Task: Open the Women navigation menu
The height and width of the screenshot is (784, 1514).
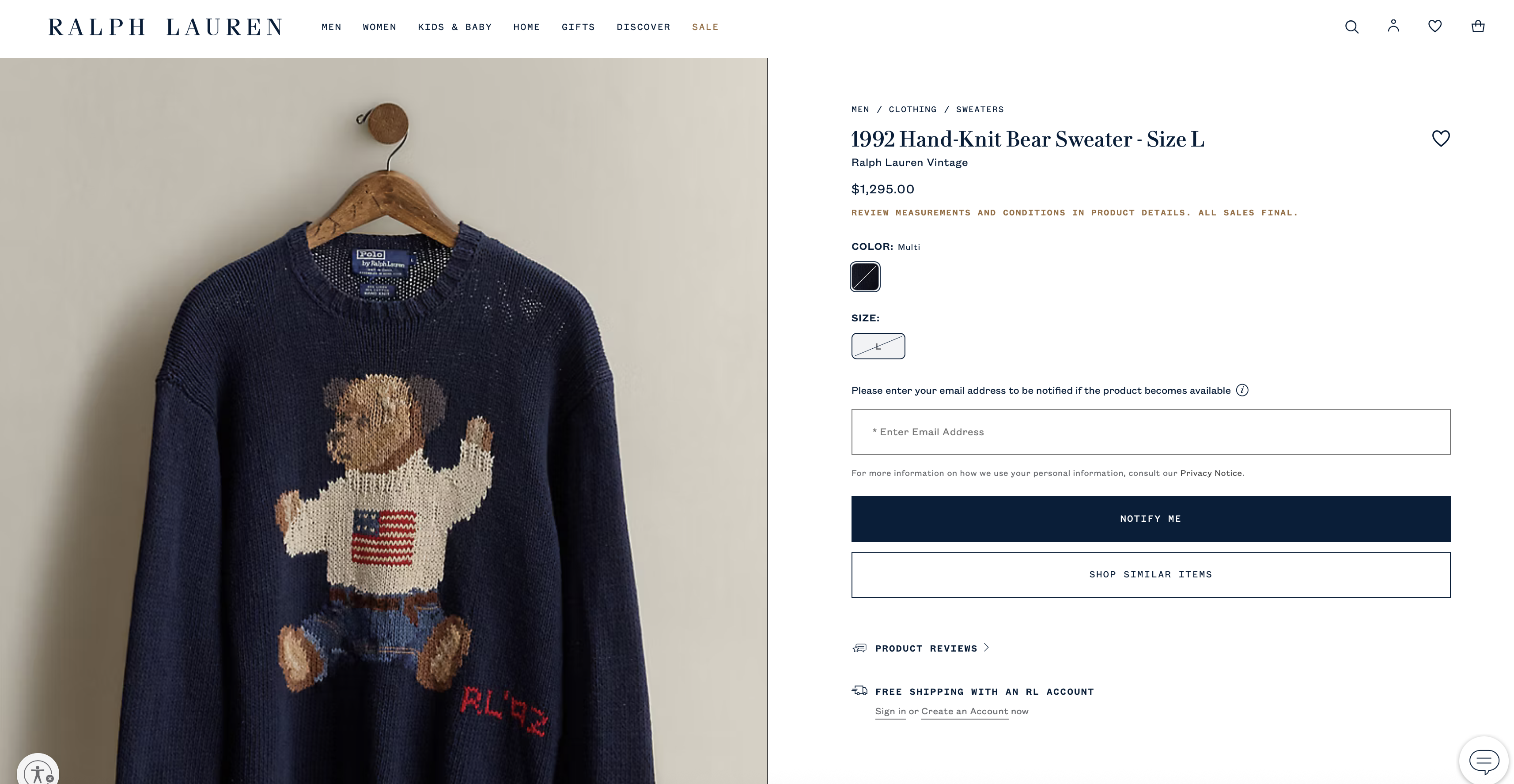Action: click(380, 27)
